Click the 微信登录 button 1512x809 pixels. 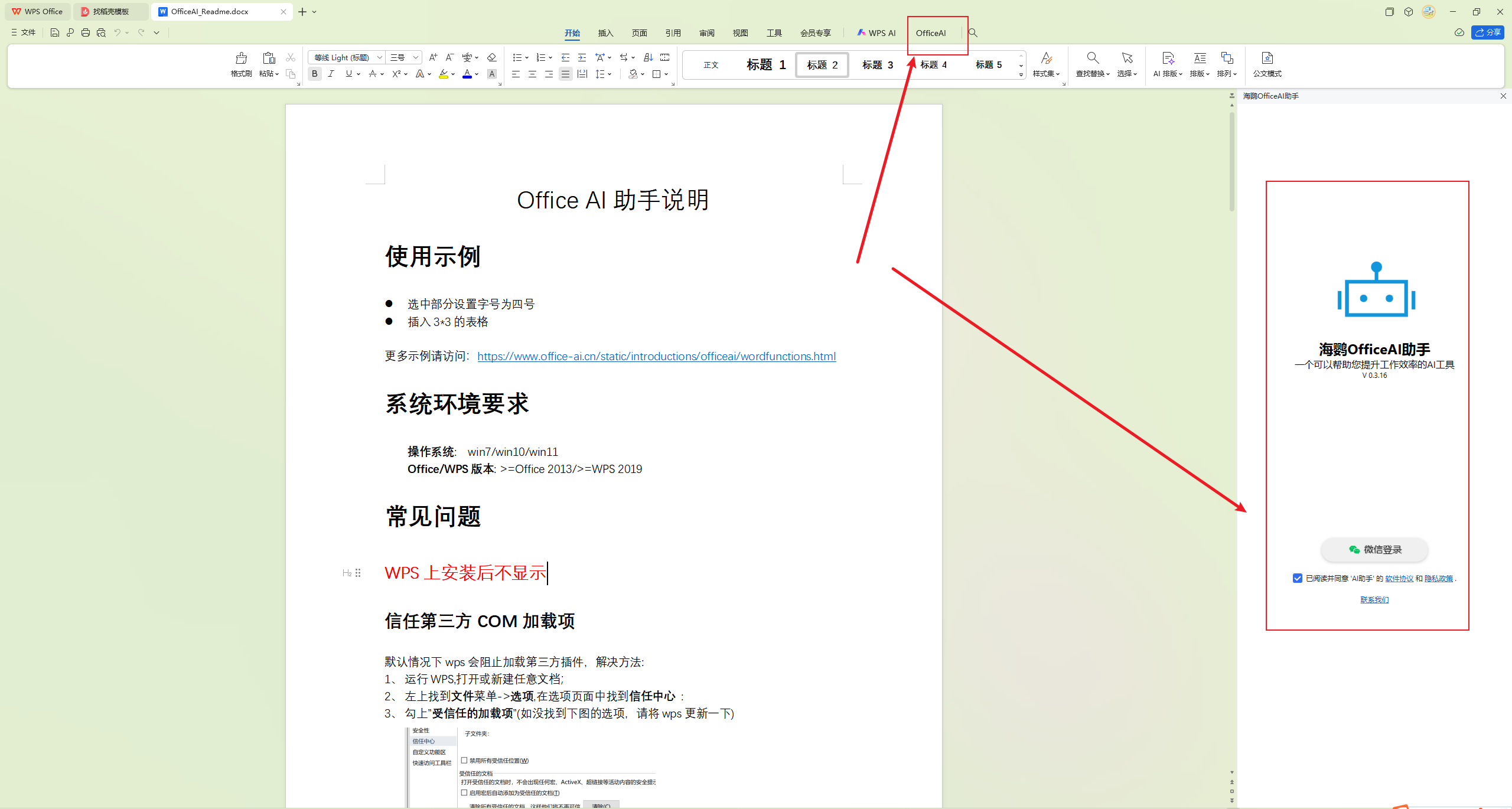point(1374,550)
